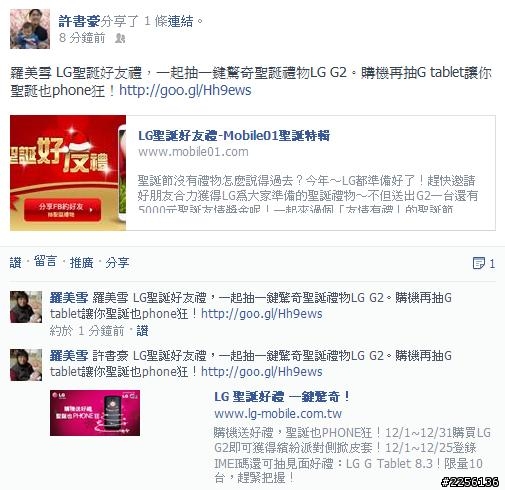Open LG聖誕好友禮-Mobile01聖誕特輯 title link

(x=234, y=136)
